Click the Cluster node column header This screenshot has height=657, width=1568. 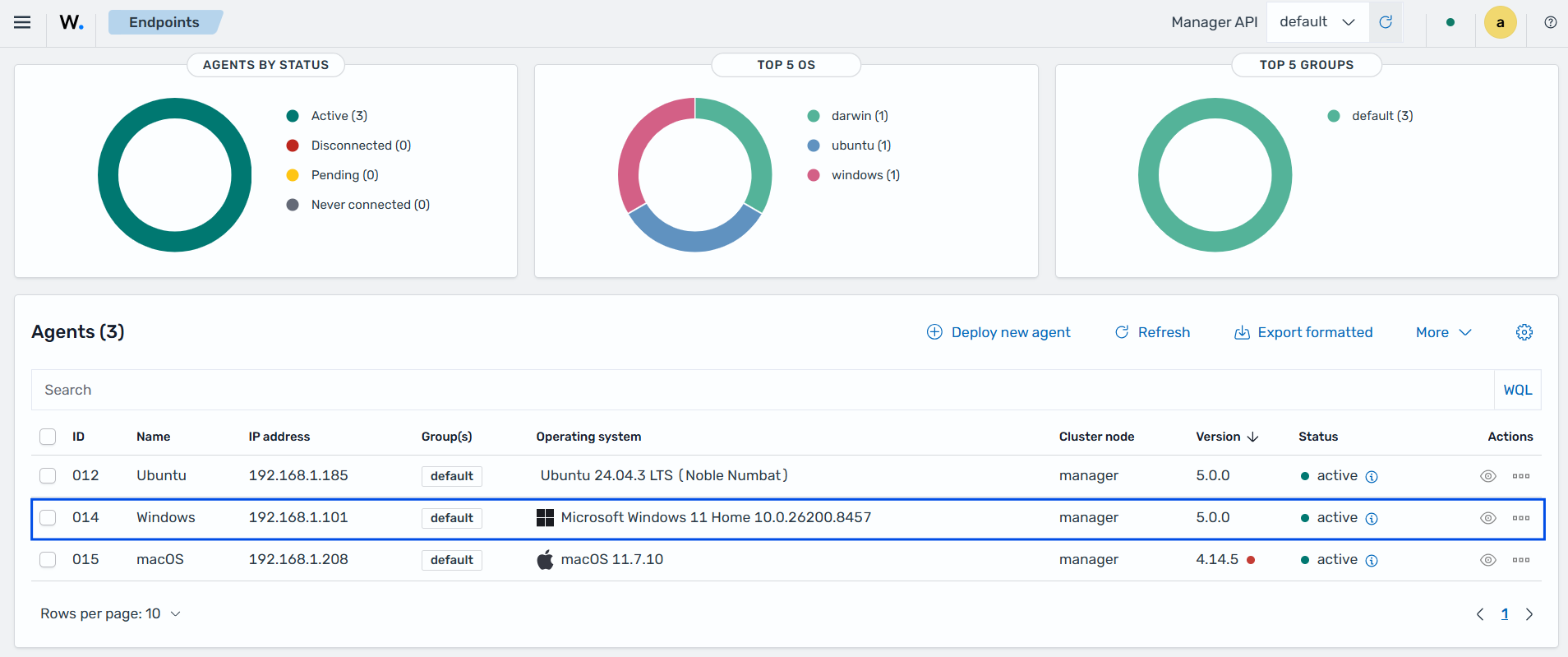[1096, 437]
